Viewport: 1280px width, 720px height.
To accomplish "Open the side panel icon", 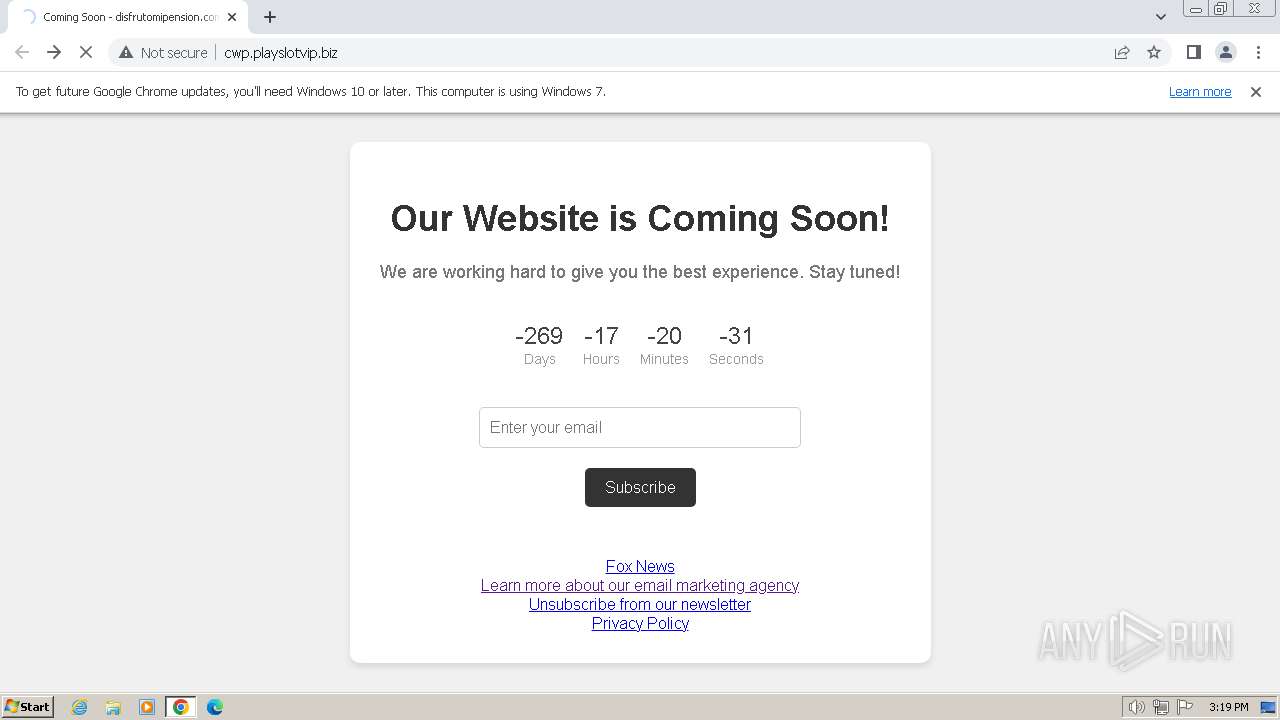I will (1193, 52).
